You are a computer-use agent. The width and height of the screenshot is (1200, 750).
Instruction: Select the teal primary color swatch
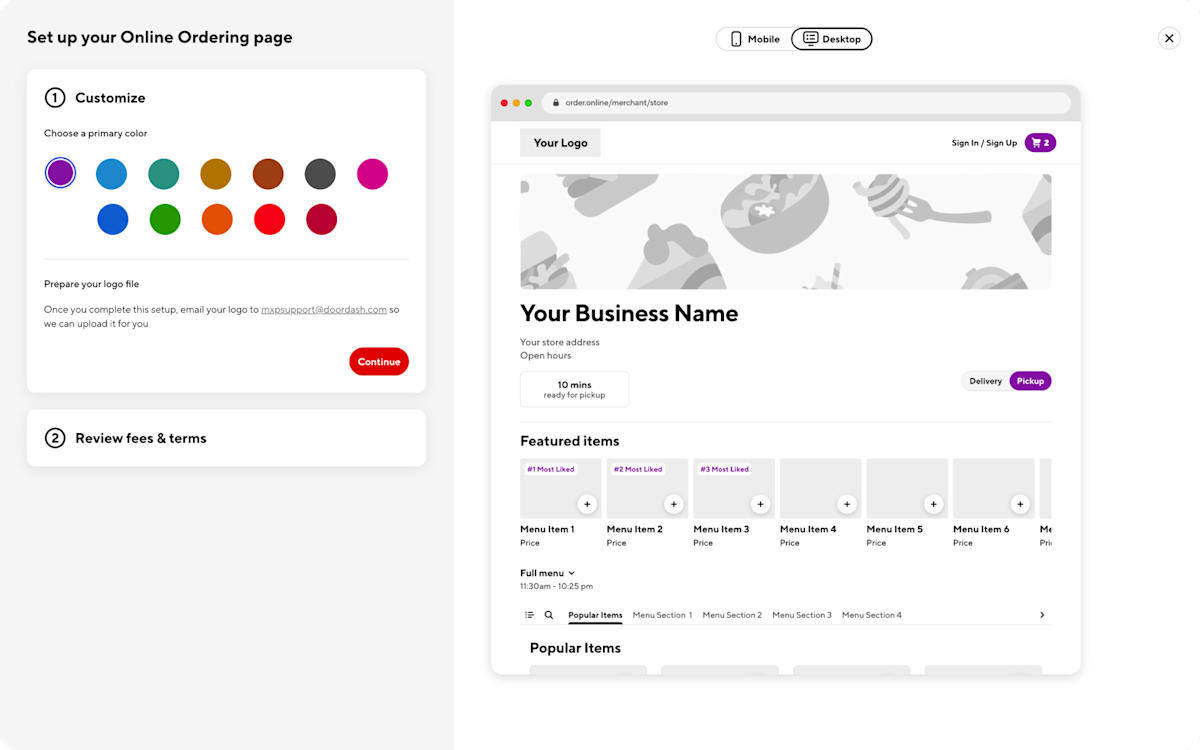tap(164, 173)
